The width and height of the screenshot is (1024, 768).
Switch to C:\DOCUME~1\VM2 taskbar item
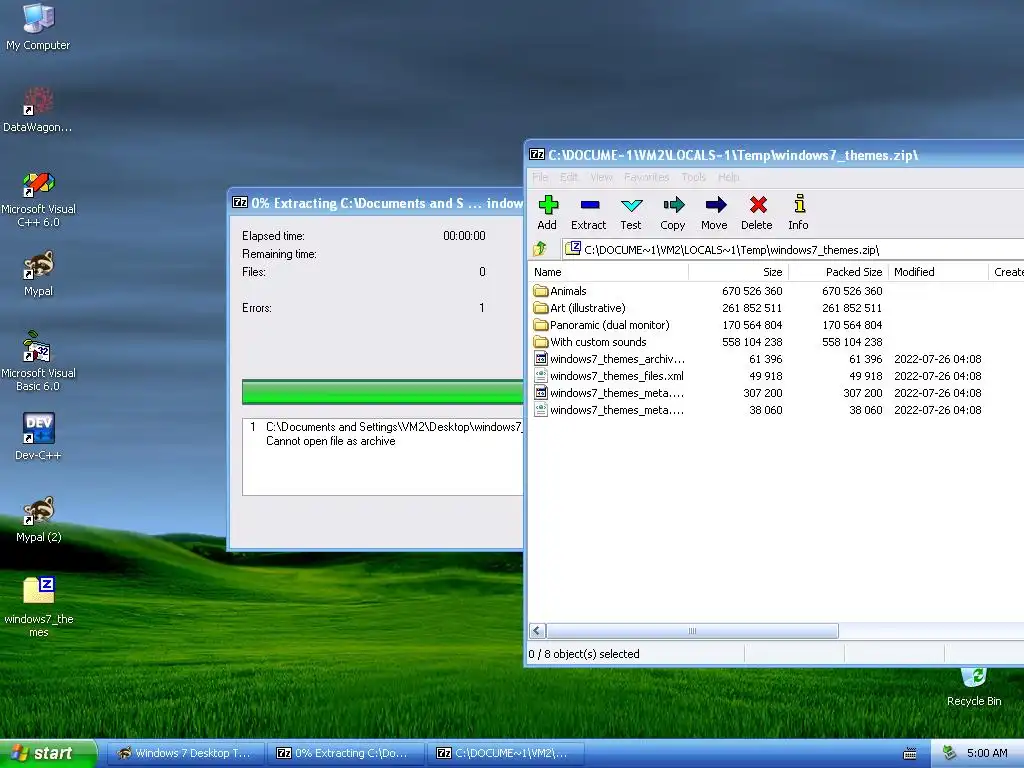click(505, 753)
